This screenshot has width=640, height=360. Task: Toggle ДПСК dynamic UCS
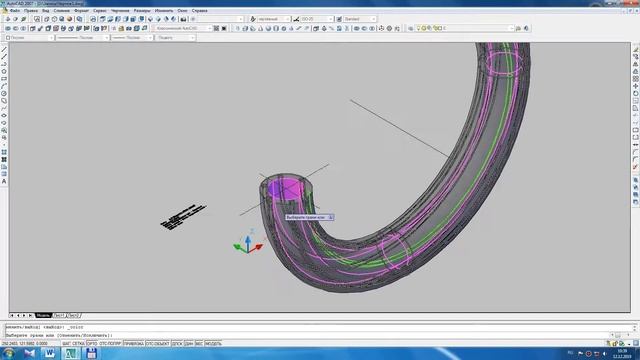[x=177, y=344]
